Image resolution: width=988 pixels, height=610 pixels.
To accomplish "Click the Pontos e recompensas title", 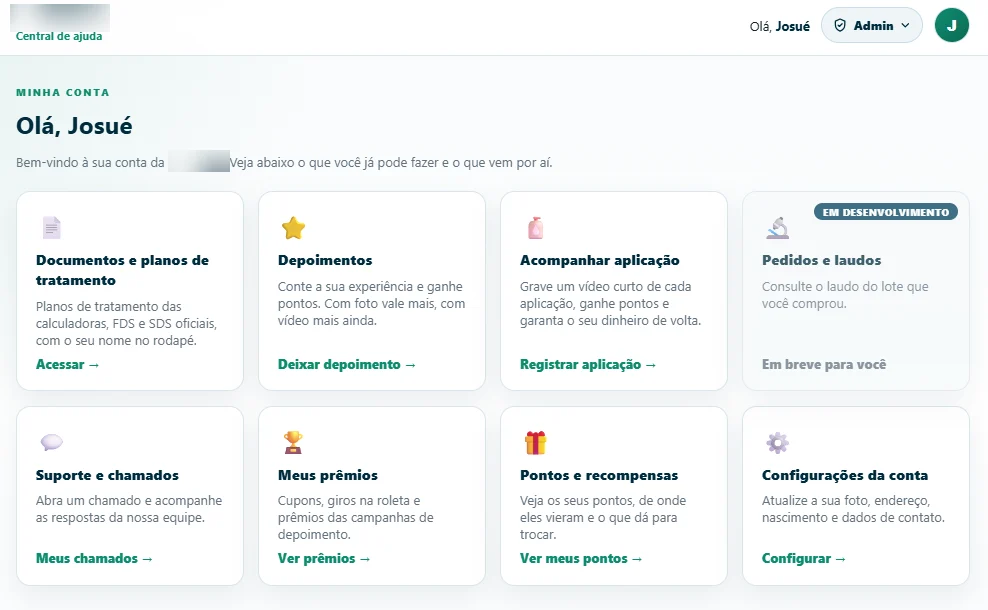I will click(x=599, y=475).
